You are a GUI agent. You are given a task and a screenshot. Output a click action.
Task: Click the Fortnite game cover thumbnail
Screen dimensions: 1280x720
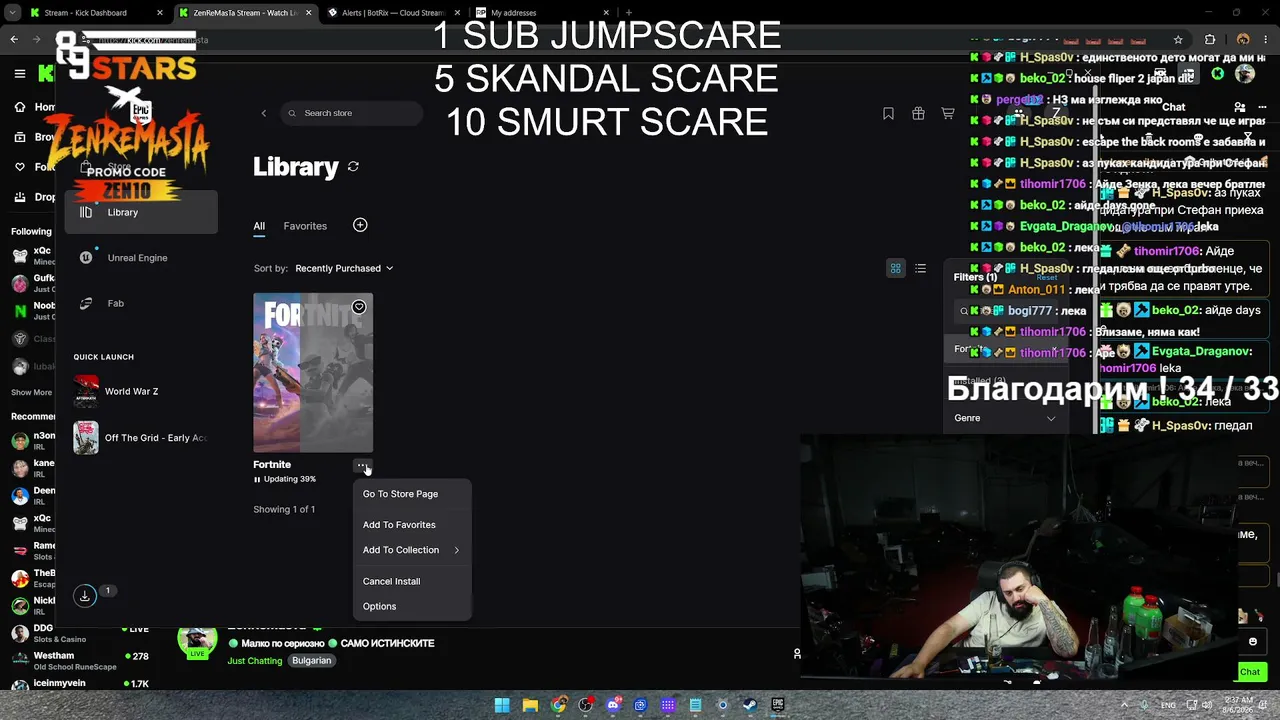click(313, 372)
